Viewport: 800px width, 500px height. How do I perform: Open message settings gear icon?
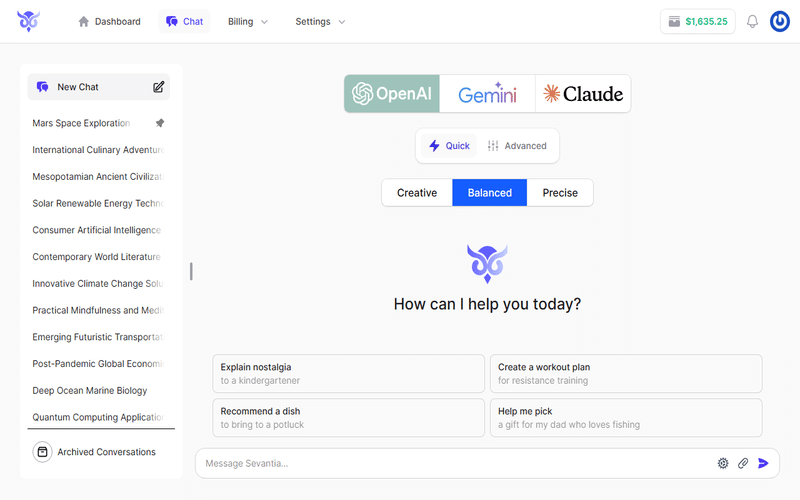point(723,463)
